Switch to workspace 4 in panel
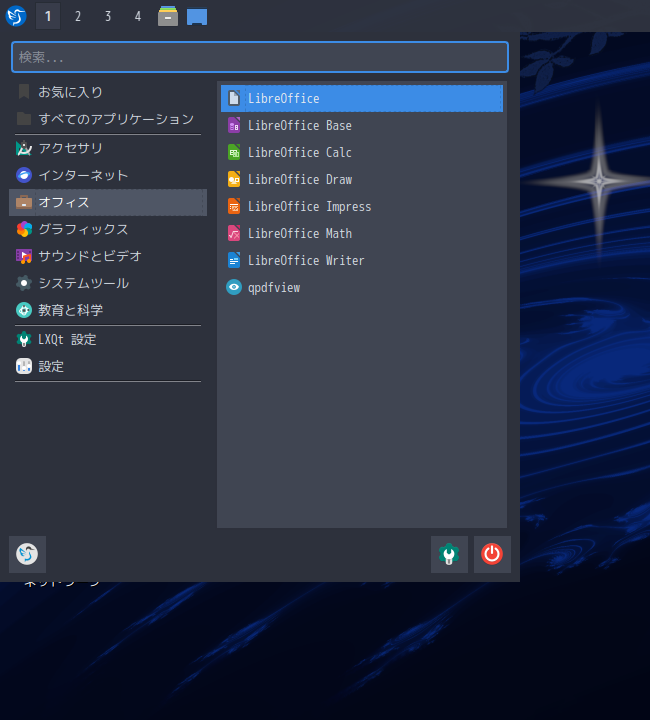Screen dimensions: 650x720 pos(138,17)
